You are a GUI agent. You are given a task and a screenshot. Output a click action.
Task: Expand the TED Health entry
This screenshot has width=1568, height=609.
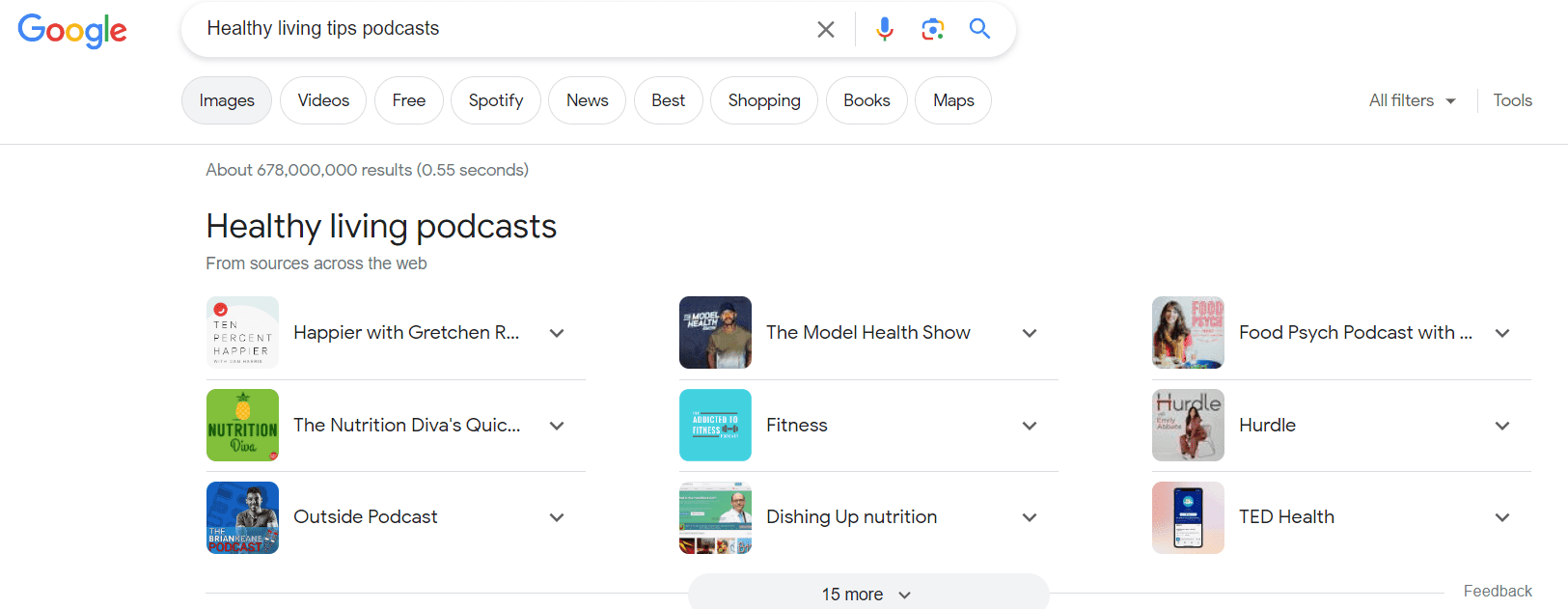tap(1502, 517)
